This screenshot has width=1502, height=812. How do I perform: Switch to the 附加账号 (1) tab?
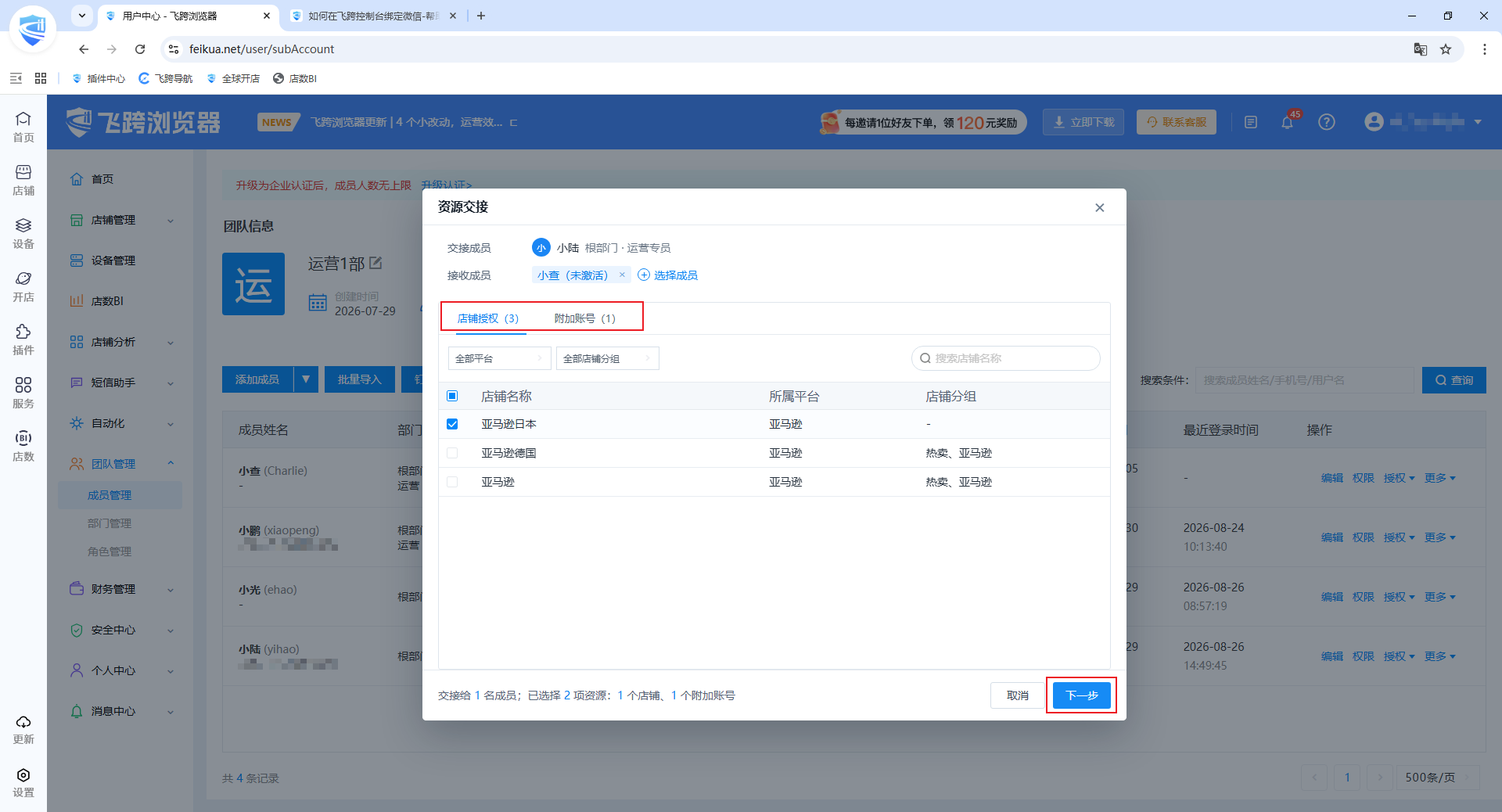(585, 318)
